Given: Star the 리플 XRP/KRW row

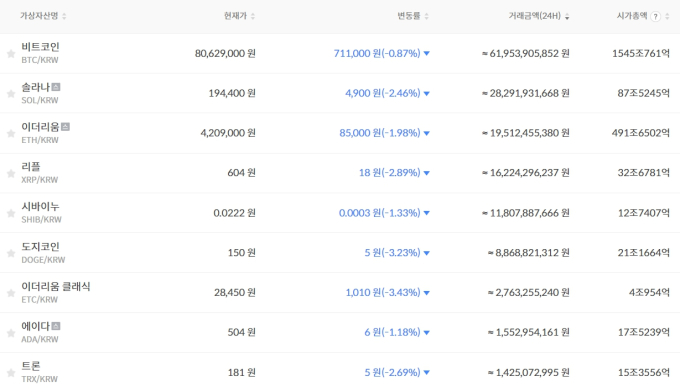Looking at the screenshot, I should 11,173.
